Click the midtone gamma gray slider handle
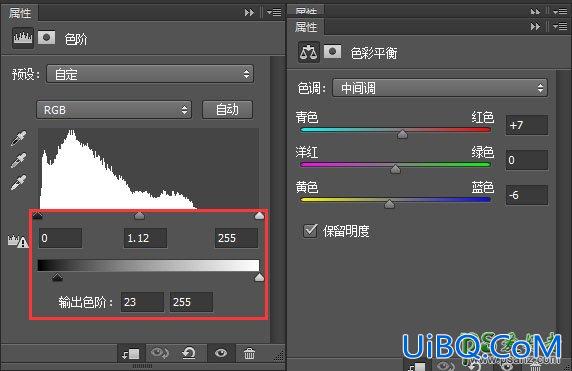 coord(139,216)
